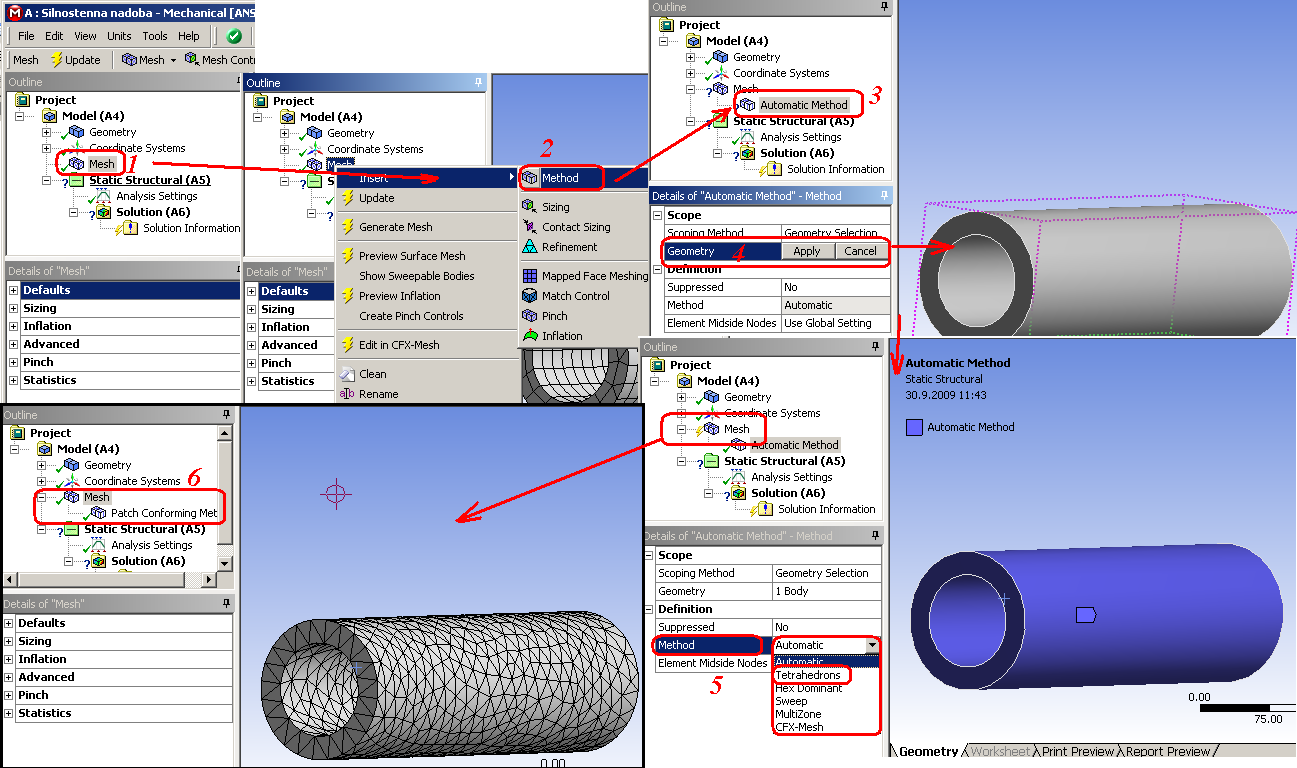Click the pin on bottom-left Details of "Mesh" panel
1297x768 pixels.
click(227, 604)
